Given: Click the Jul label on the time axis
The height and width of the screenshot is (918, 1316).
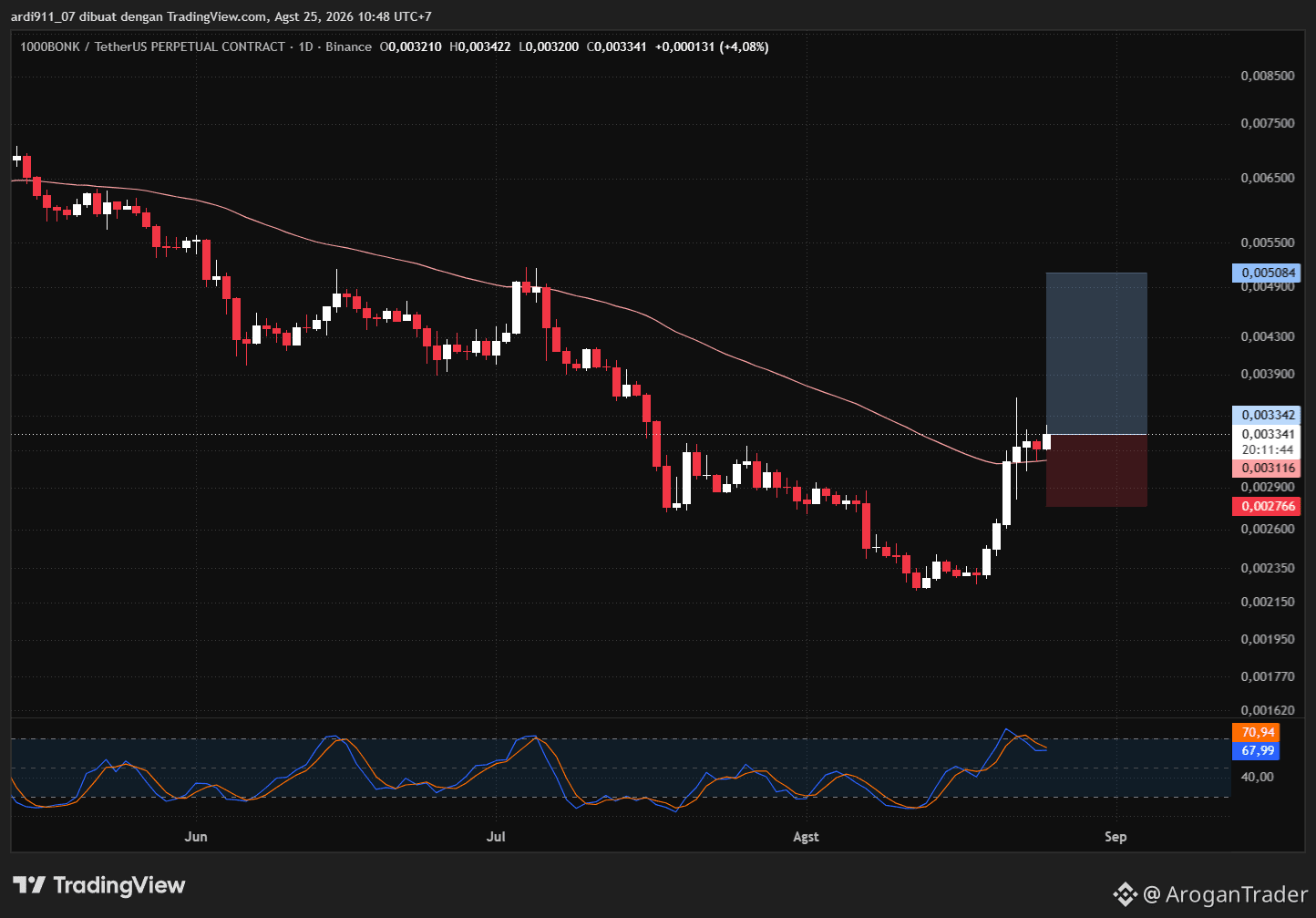Looking at the screenshot, I should 497,837.
